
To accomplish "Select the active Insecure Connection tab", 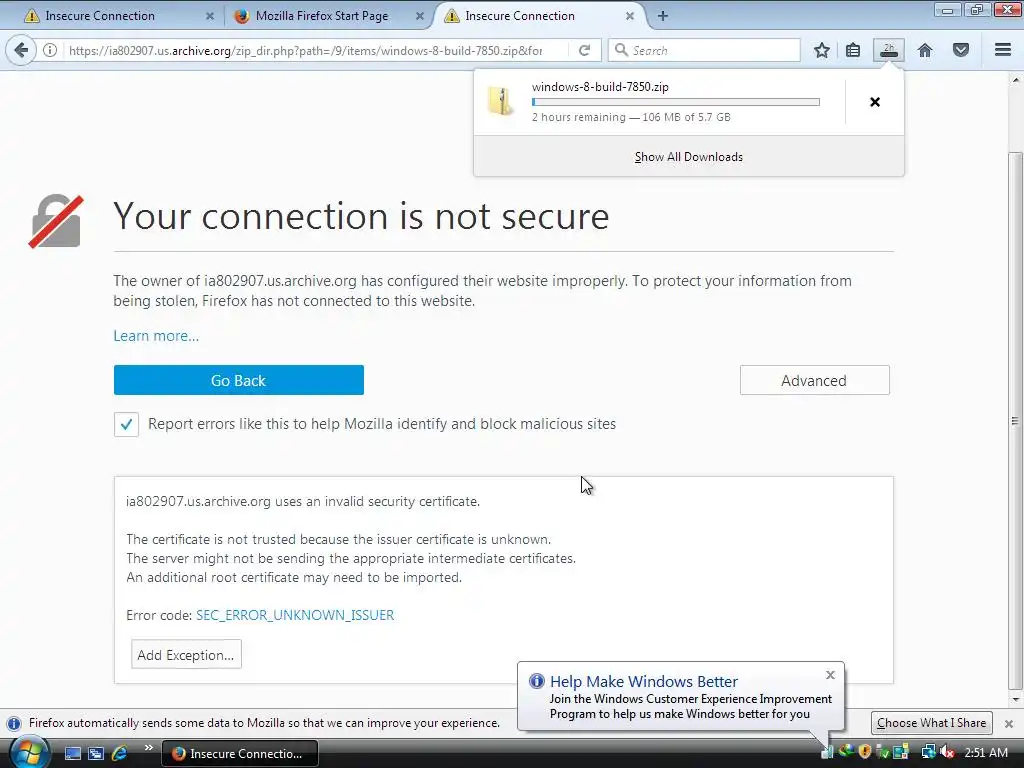I will [539, 16].
